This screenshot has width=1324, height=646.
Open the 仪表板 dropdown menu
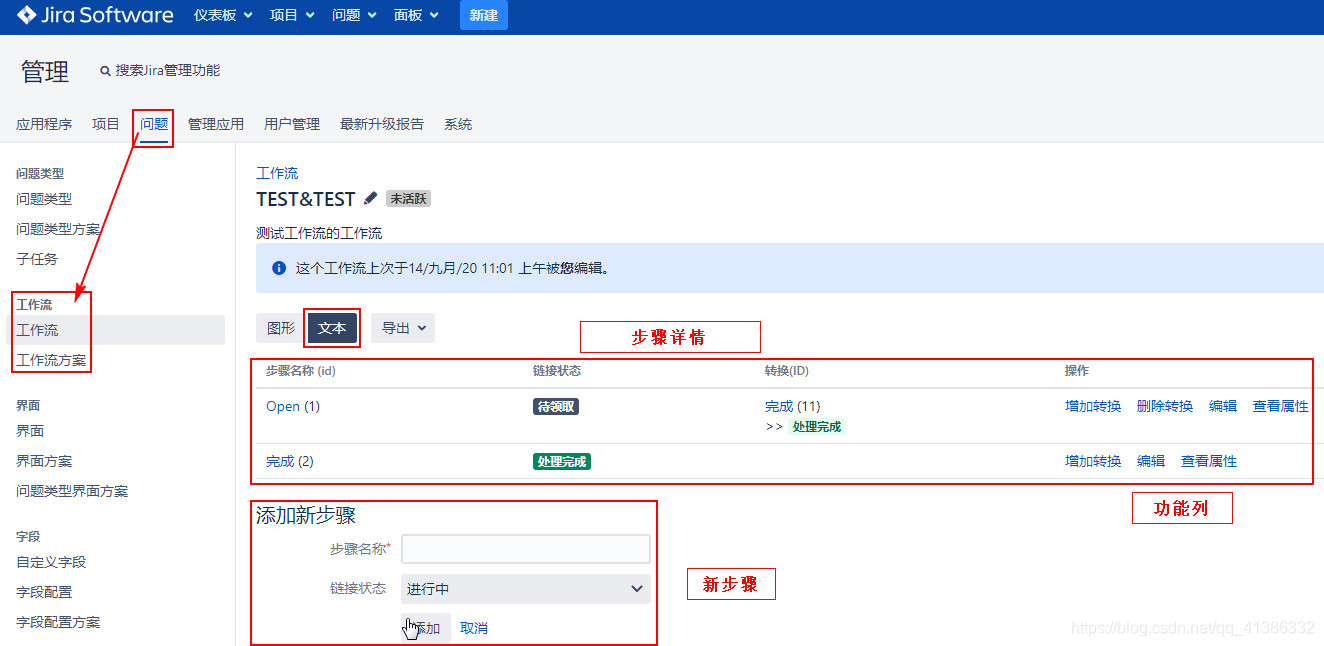click(223, 15)
